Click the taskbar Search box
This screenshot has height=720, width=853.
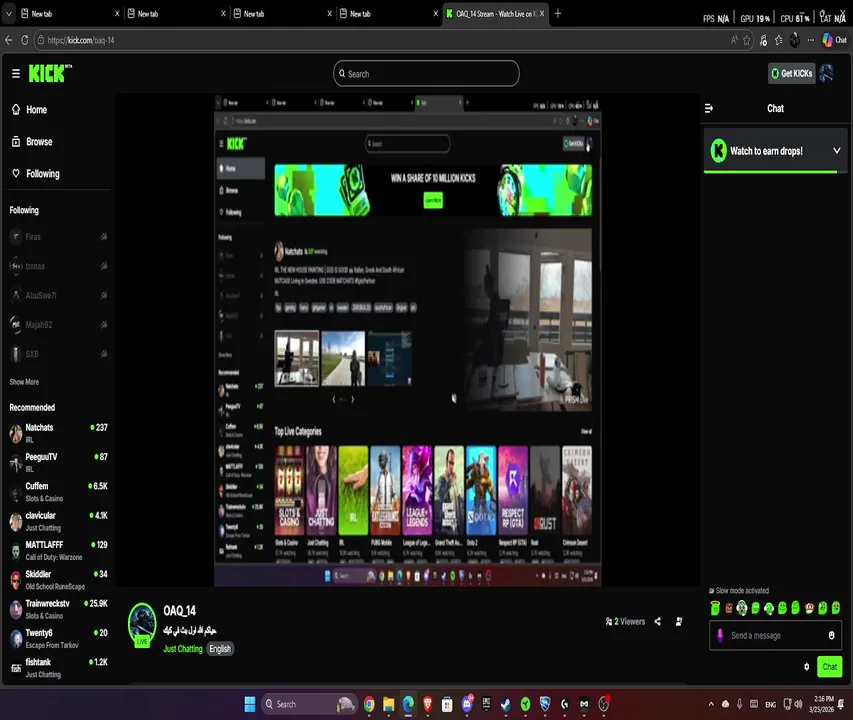click(308, 704)
